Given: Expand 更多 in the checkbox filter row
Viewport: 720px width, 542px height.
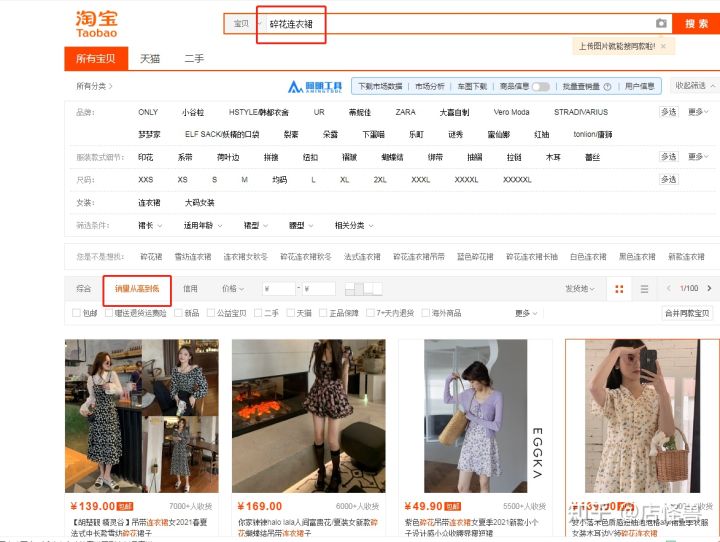Looking at the screenshot, I should 526,313.
